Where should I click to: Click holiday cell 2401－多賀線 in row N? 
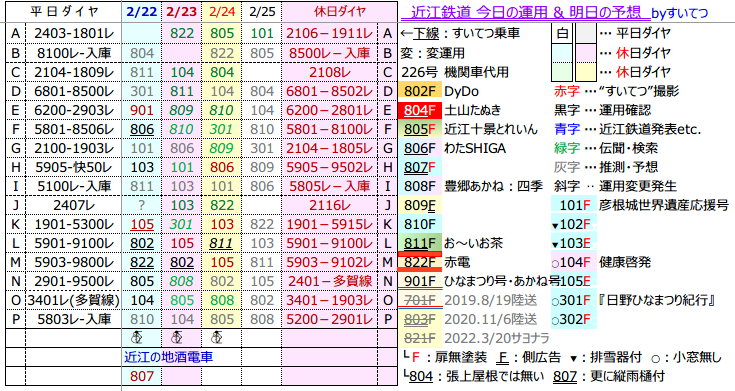click(330, 281)
